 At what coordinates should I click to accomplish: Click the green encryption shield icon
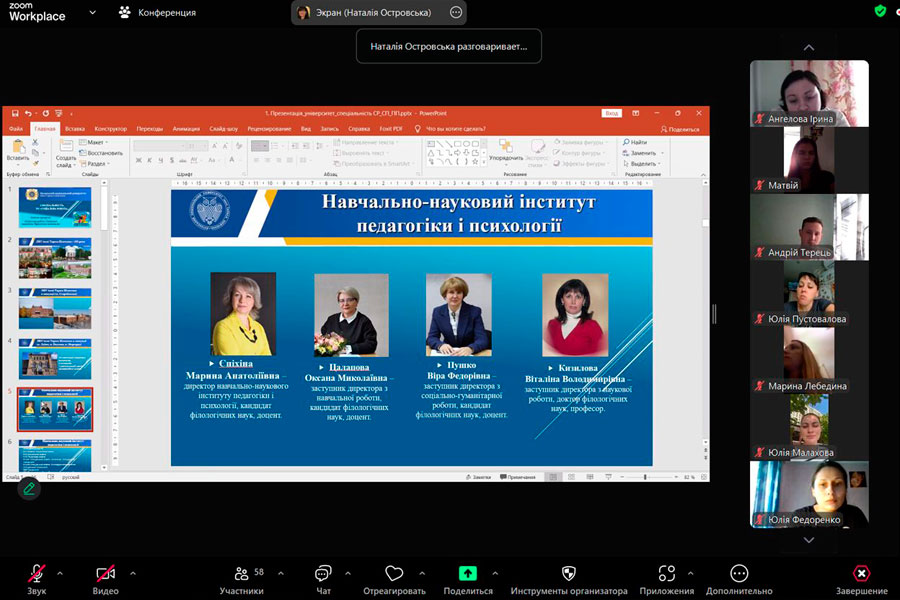[x=880, y=11]
